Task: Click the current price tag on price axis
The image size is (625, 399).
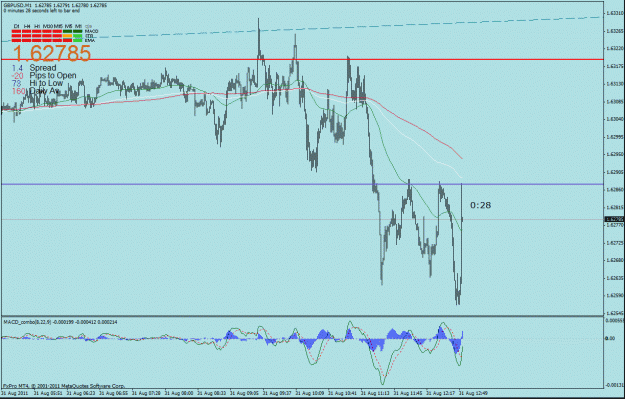Action: click(614, 219)
